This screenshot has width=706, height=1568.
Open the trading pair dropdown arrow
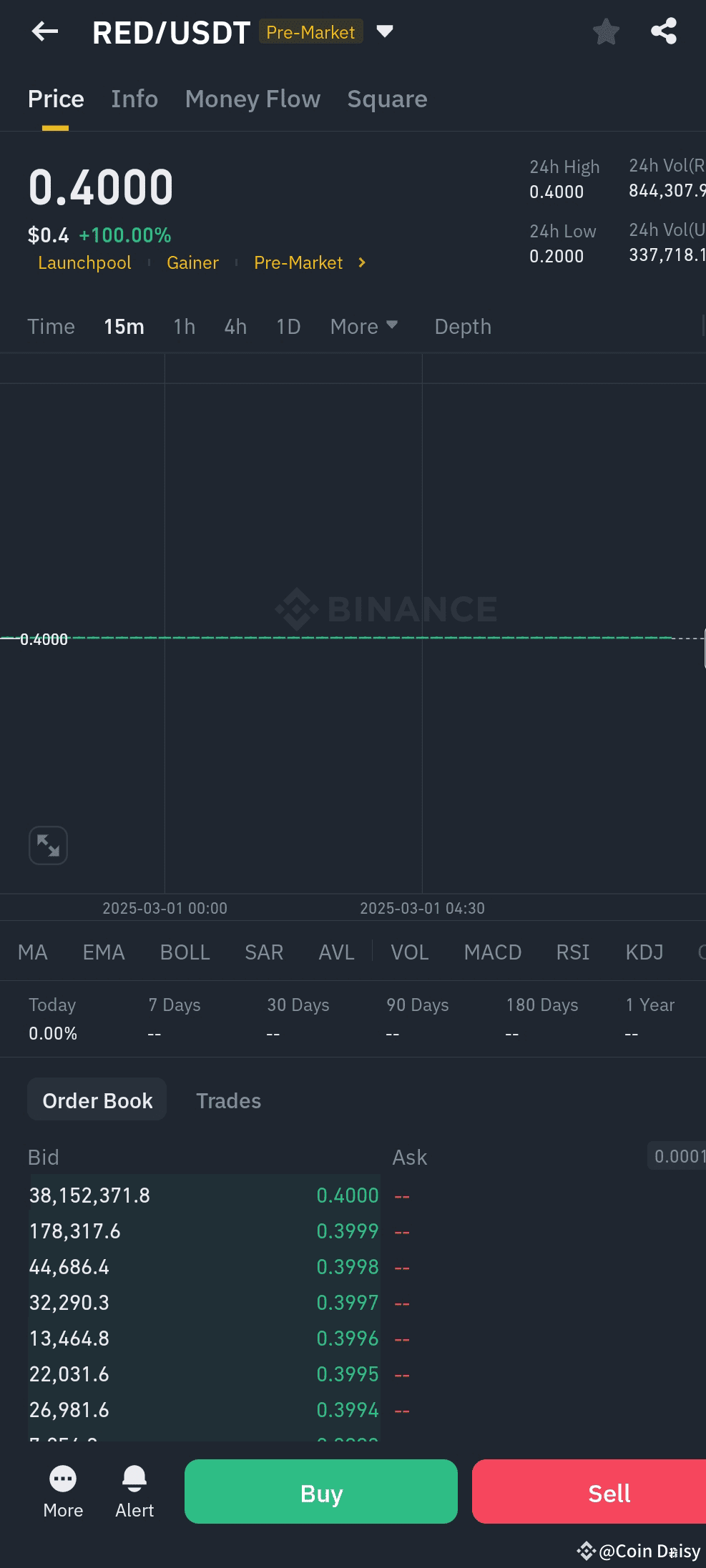click(384, 31)
